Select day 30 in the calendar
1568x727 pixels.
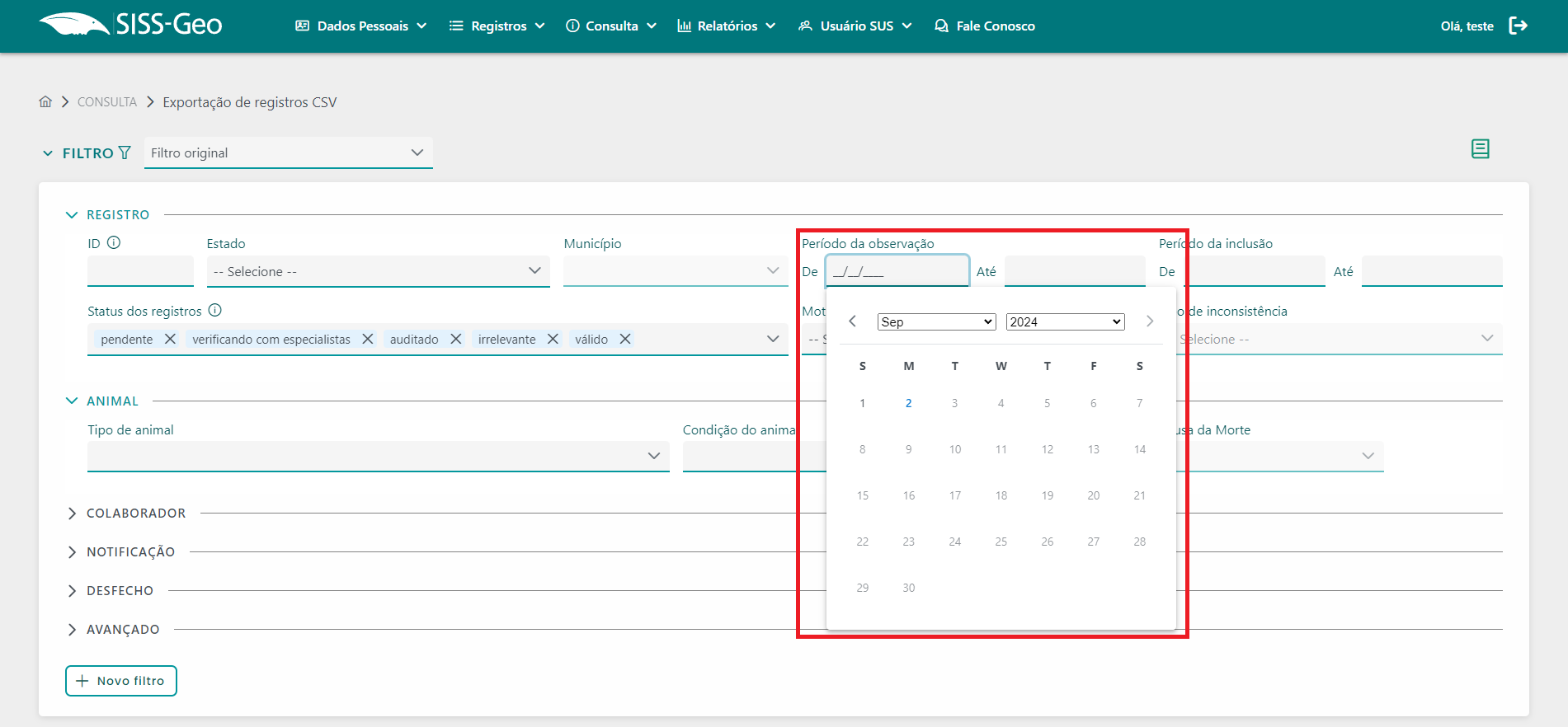(908, 588)
